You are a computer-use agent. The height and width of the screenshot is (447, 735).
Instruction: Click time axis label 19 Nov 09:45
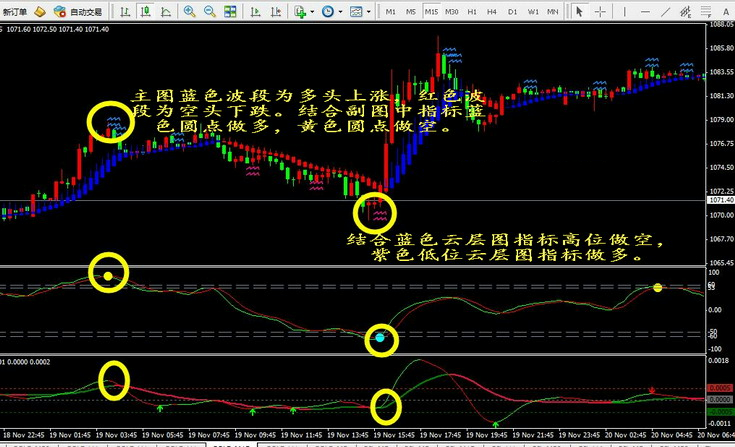click(255, 435)
